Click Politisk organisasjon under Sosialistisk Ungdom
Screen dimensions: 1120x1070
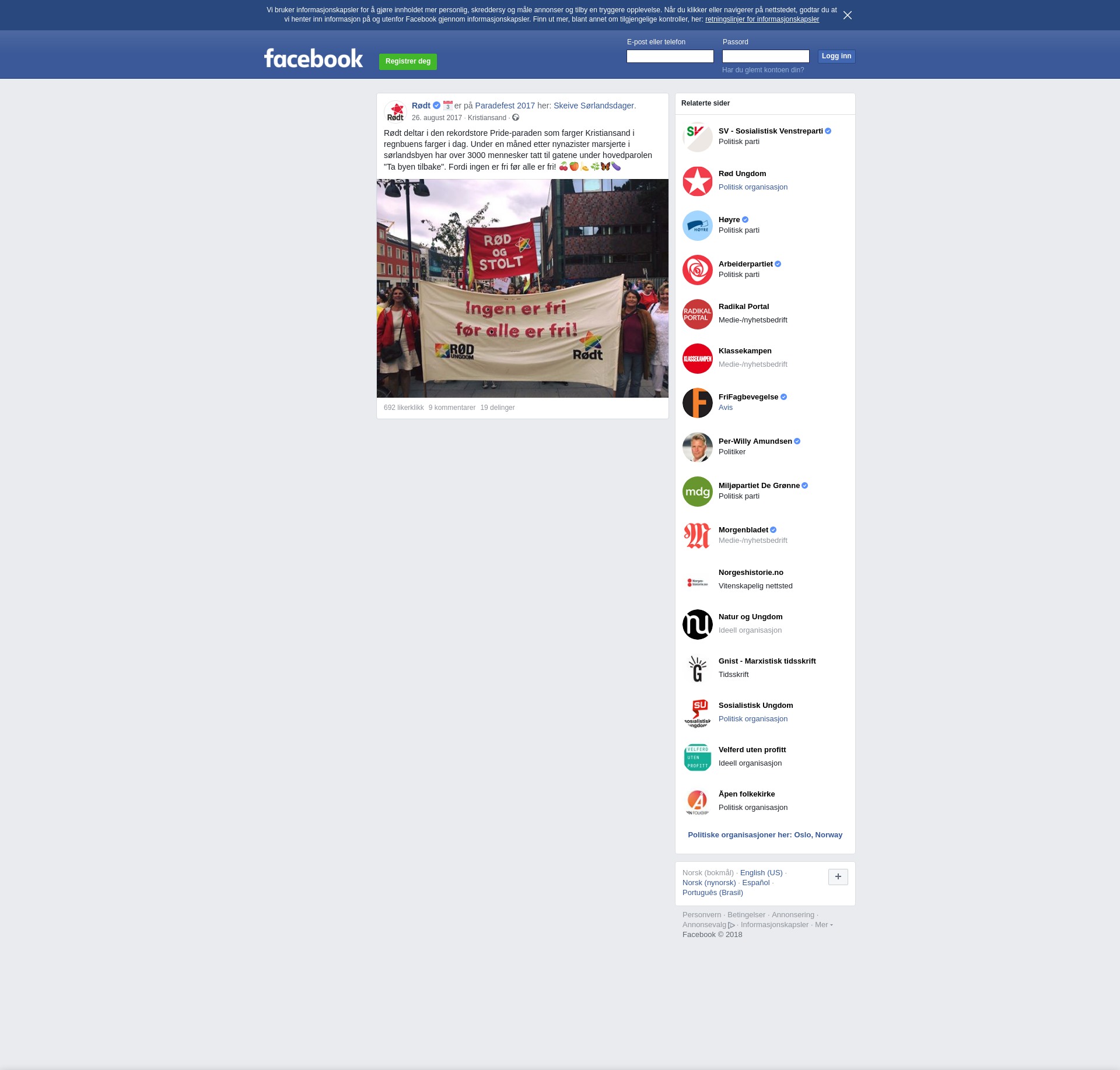[x=753, y=719]
